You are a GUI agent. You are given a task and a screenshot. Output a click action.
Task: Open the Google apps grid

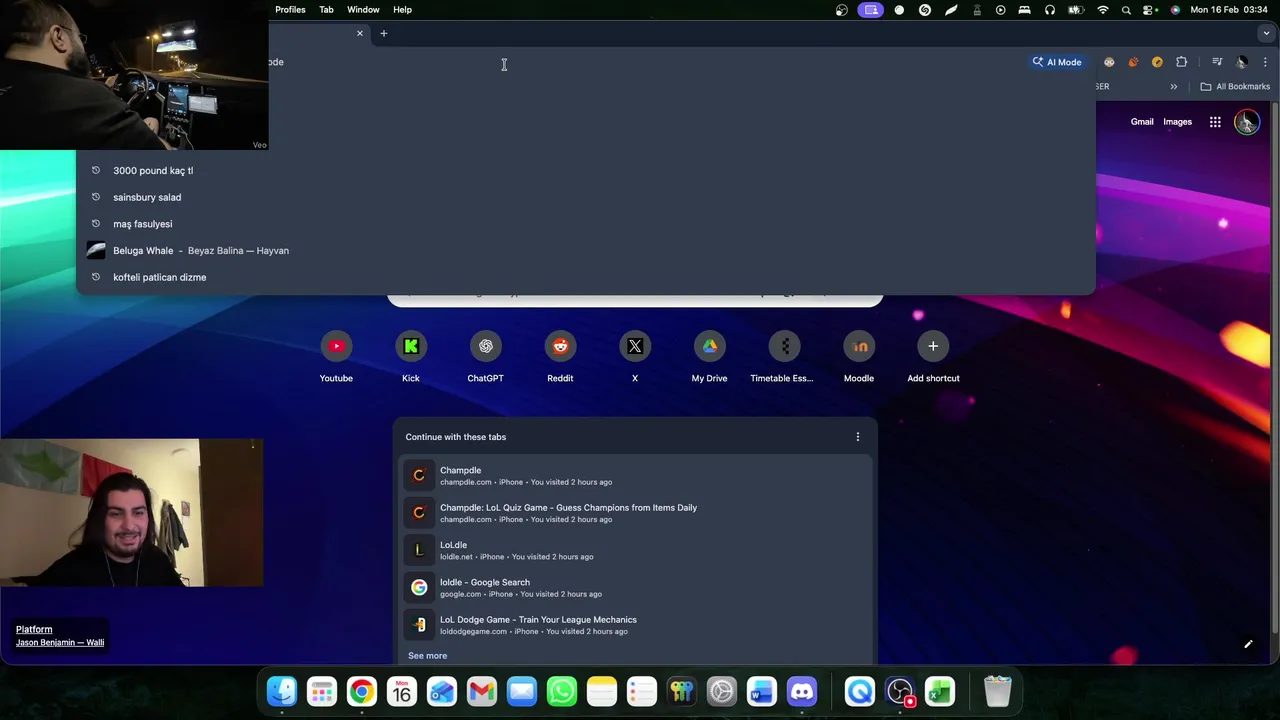click(1215, 122)
